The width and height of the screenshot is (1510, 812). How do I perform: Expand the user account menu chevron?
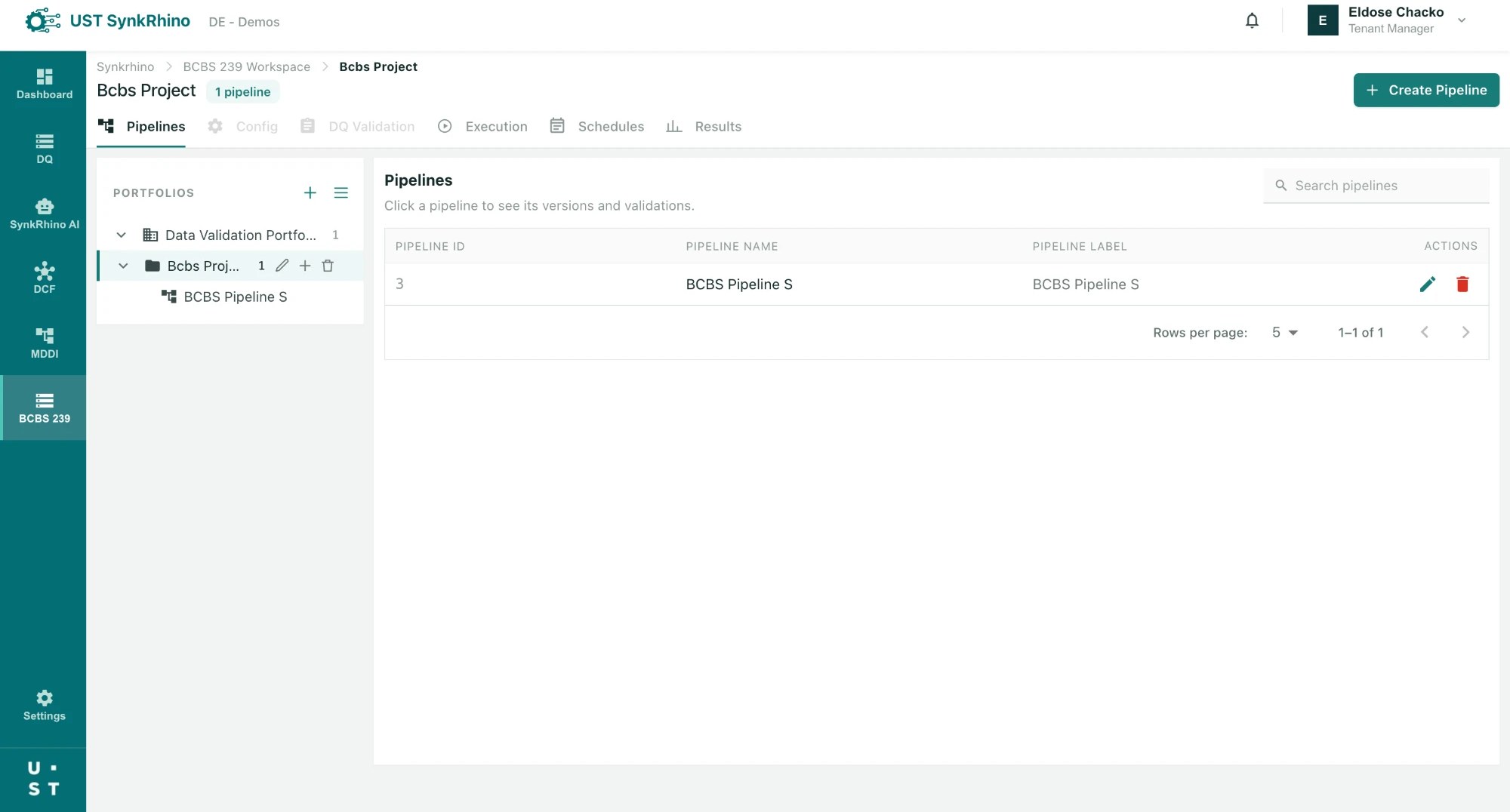click(x=1462, y=20)
